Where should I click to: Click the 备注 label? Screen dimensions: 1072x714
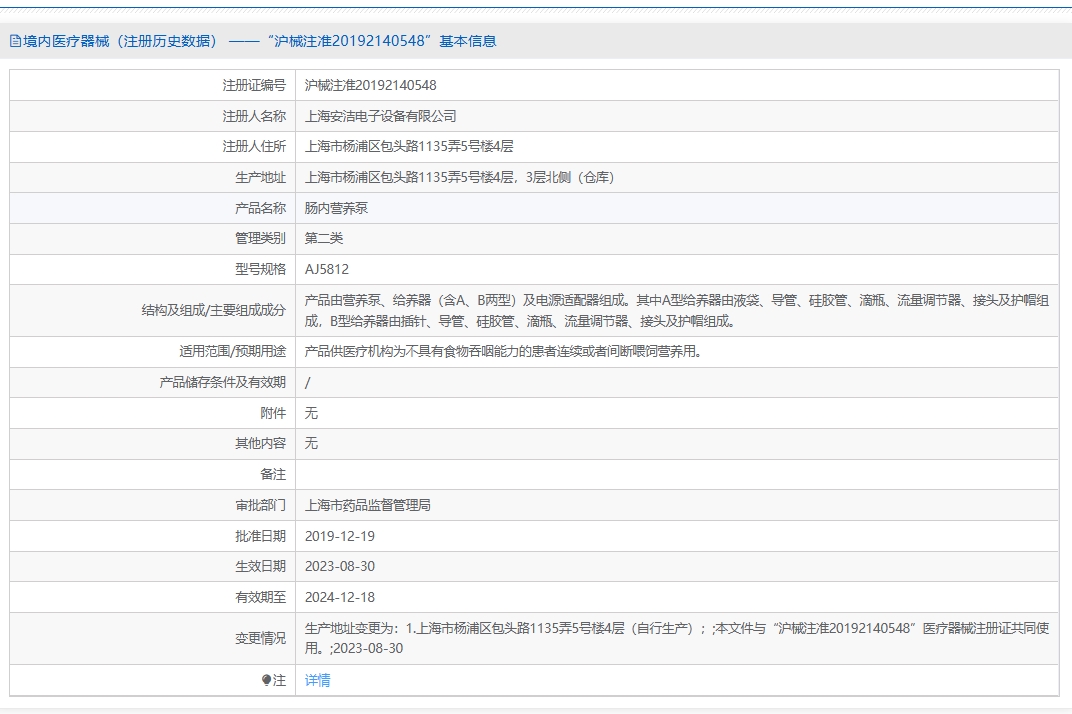point(273,475)
